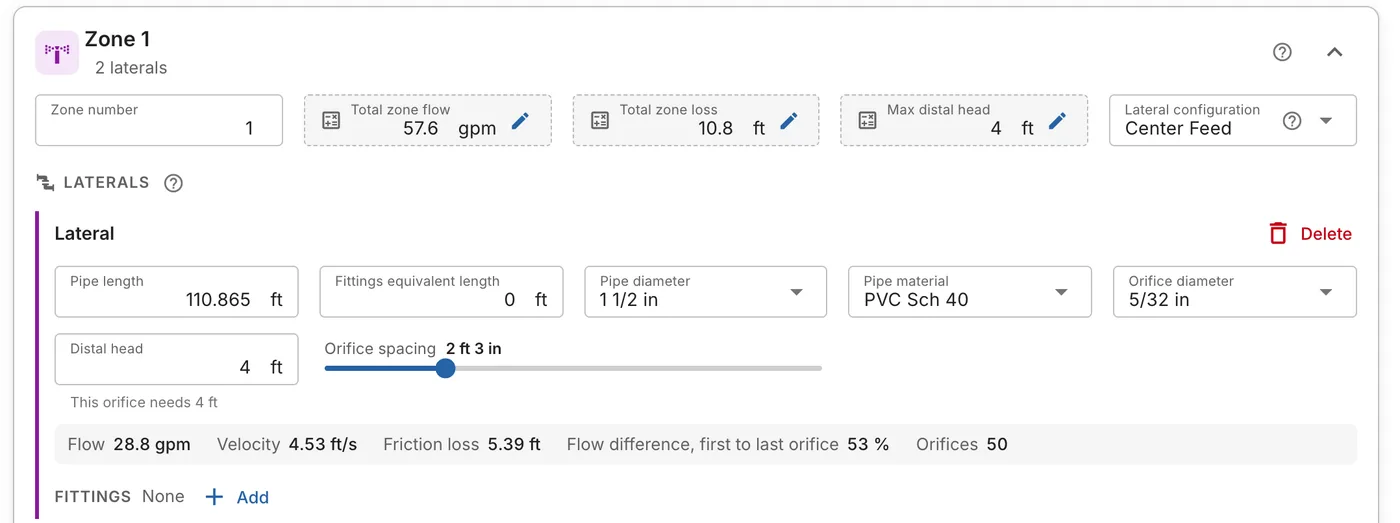Edit Max distal head with pencil icon
The width and height of the screenshot is (1400, 523).
pos(1057,121)
